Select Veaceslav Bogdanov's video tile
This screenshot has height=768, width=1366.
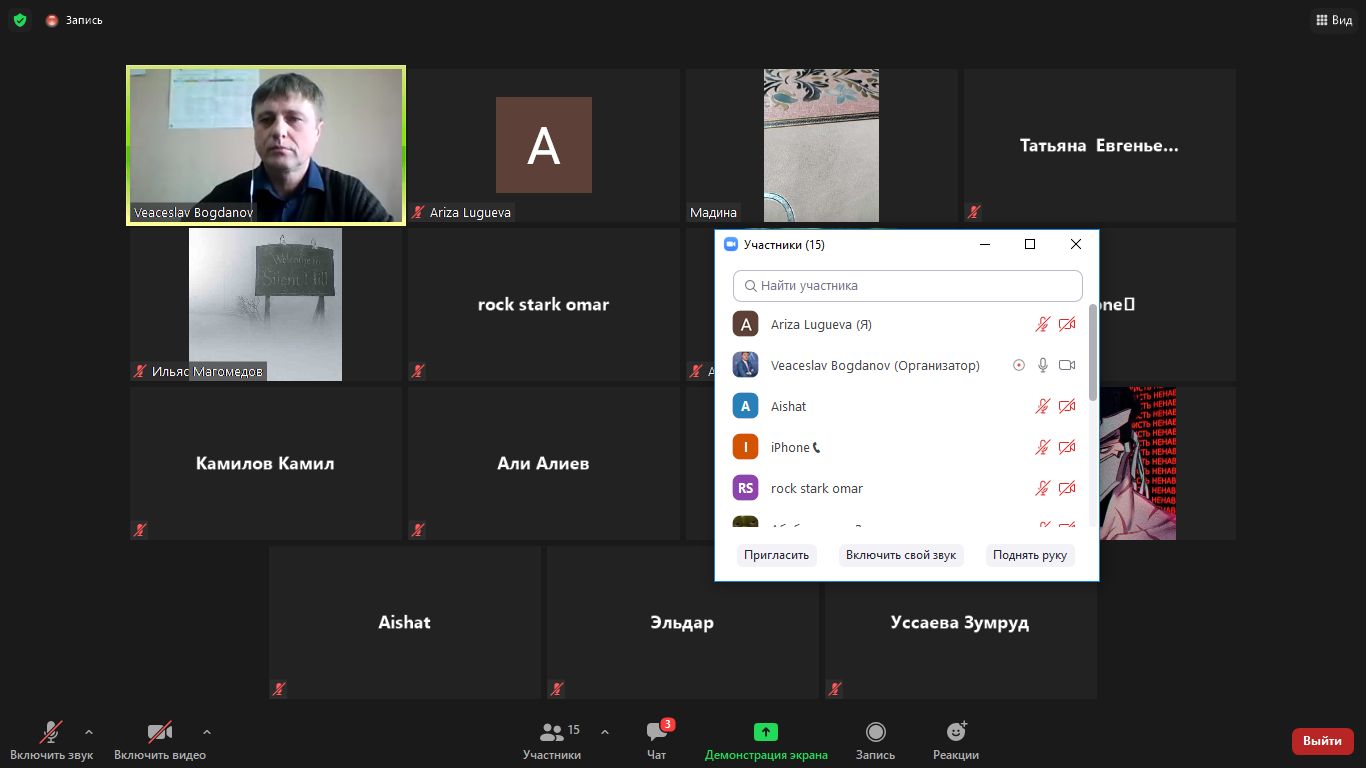coord(266,145)
